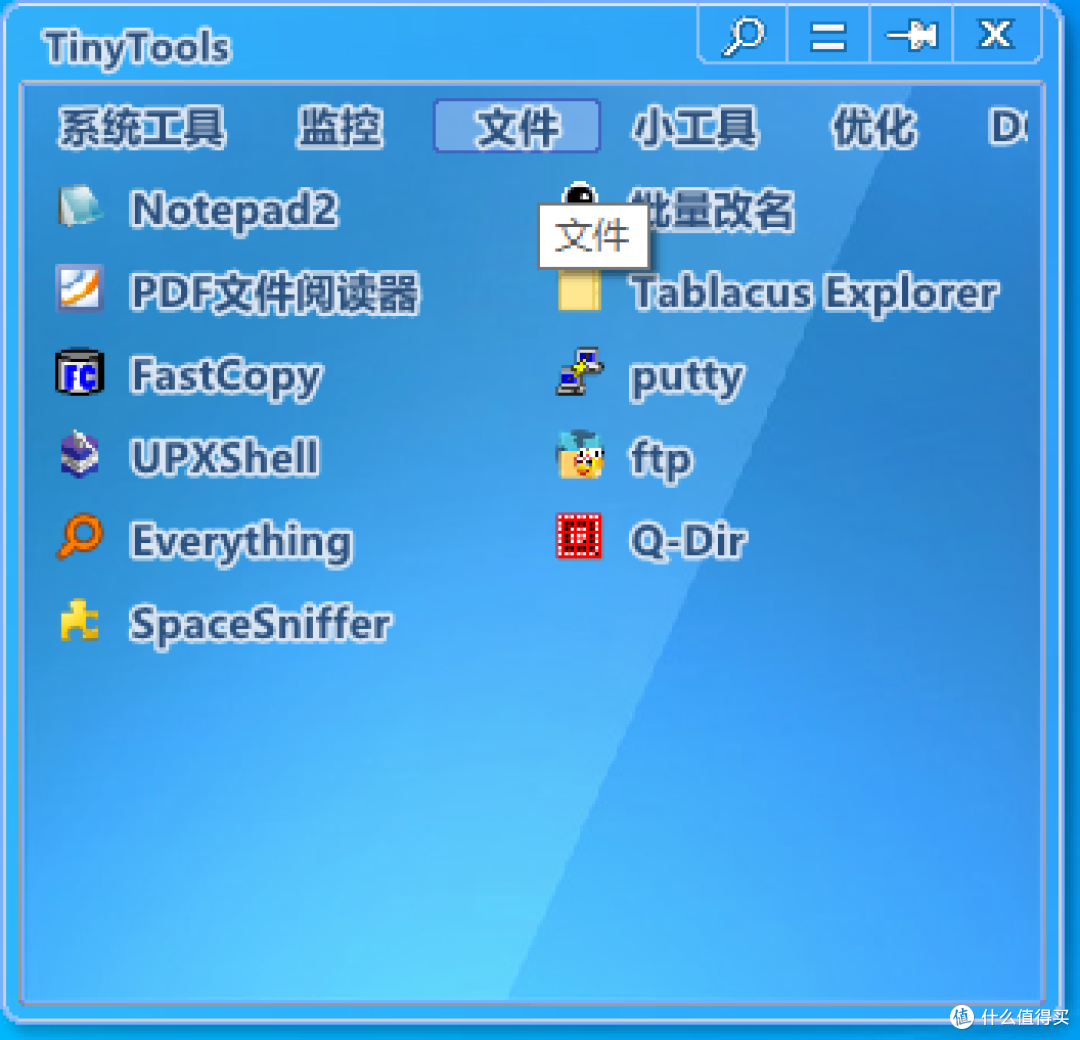
Task: Toggle the pin window button
Action: [912, 35]
